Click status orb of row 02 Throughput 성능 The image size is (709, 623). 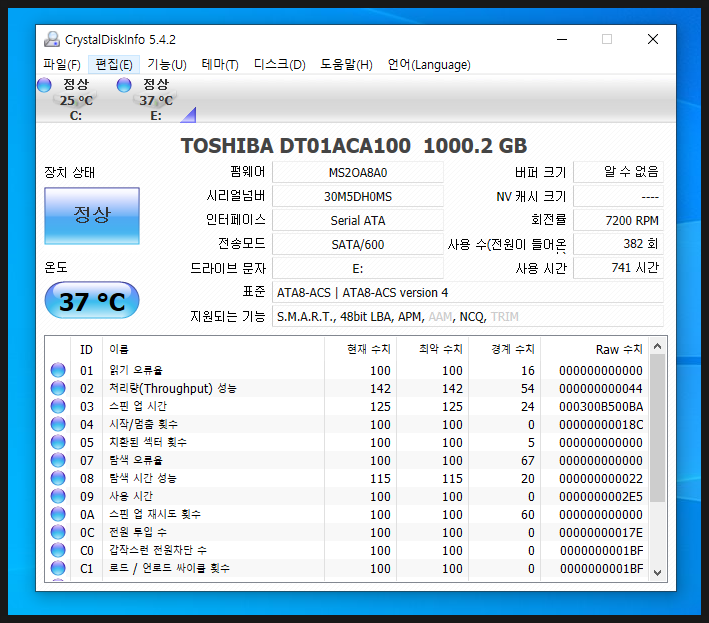(x=58, y=388)
